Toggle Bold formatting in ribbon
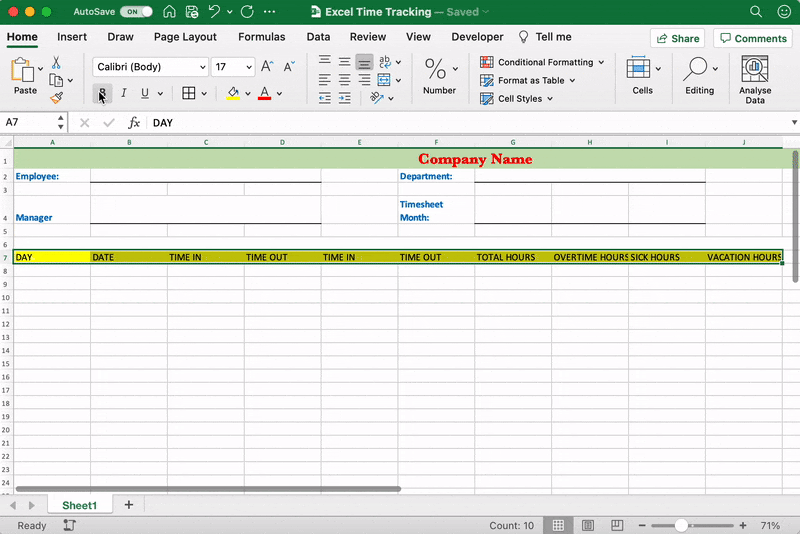The width and height of the screenshot is (800, 534). [102, 93]
